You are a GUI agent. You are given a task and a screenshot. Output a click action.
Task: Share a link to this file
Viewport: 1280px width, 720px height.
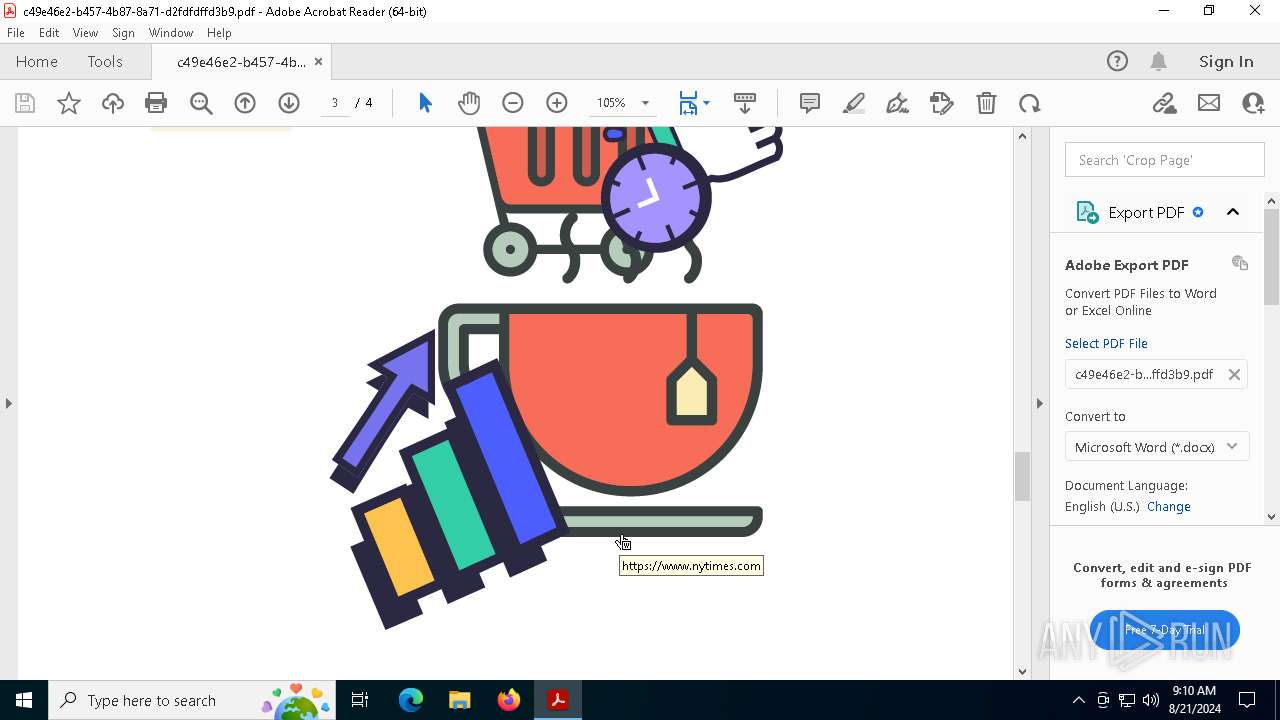point(1165,103)
